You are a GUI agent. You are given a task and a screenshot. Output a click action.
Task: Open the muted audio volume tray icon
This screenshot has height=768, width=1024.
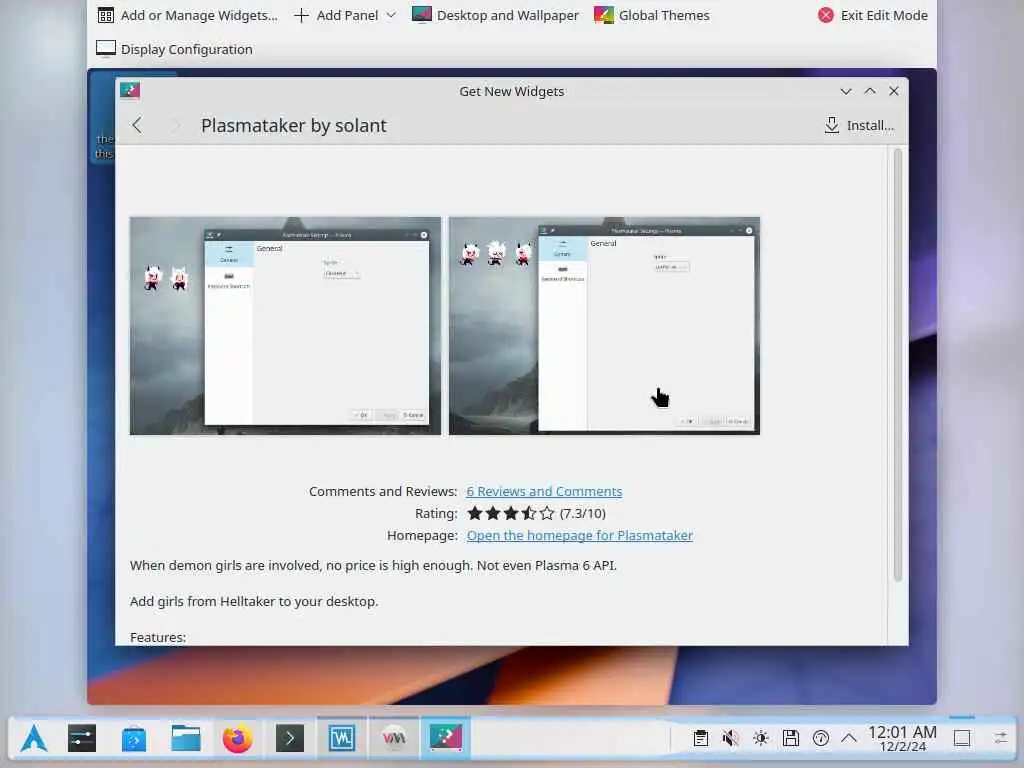click(731, 739)
